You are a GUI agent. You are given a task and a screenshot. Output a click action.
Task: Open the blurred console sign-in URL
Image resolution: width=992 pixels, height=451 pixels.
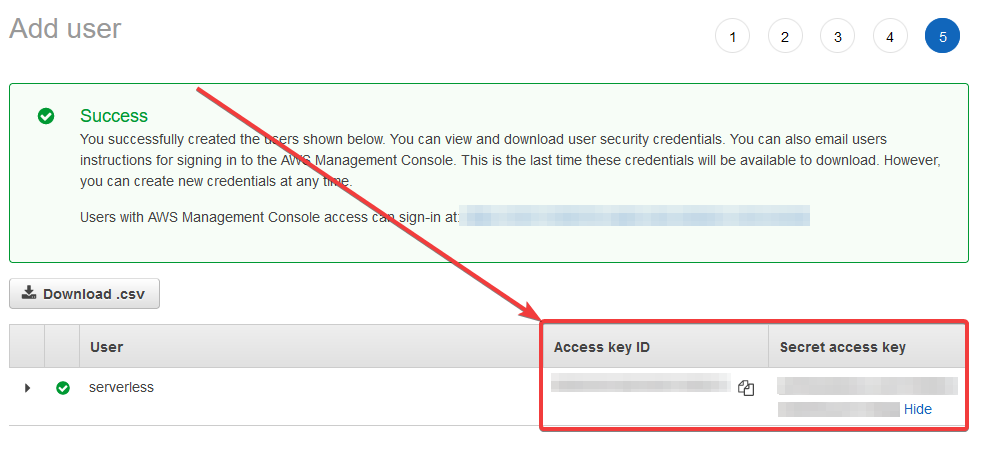click(635, 216)
